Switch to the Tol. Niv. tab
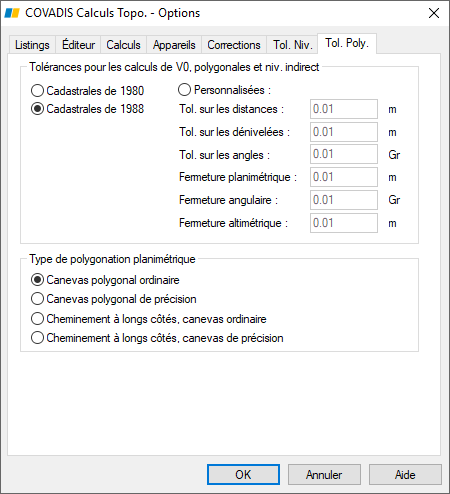 292,45
